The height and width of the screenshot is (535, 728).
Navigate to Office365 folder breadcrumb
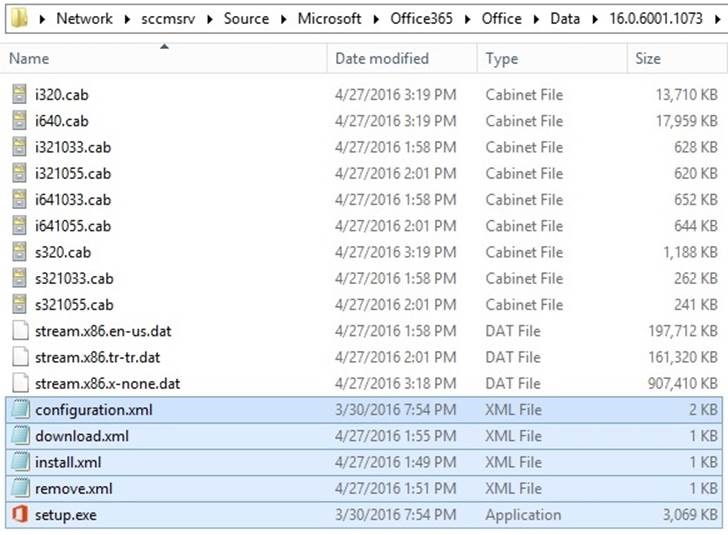point(421,19)
